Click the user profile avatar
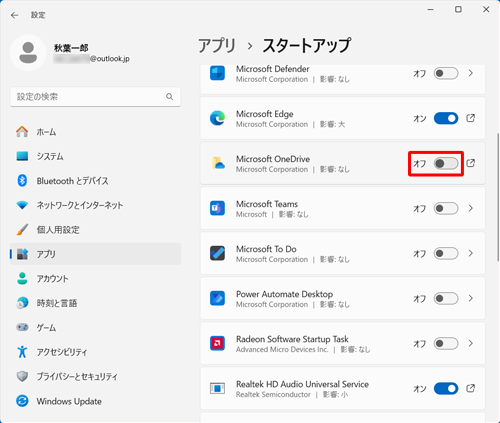Screen dimensions: 500x423 [28, 53]
